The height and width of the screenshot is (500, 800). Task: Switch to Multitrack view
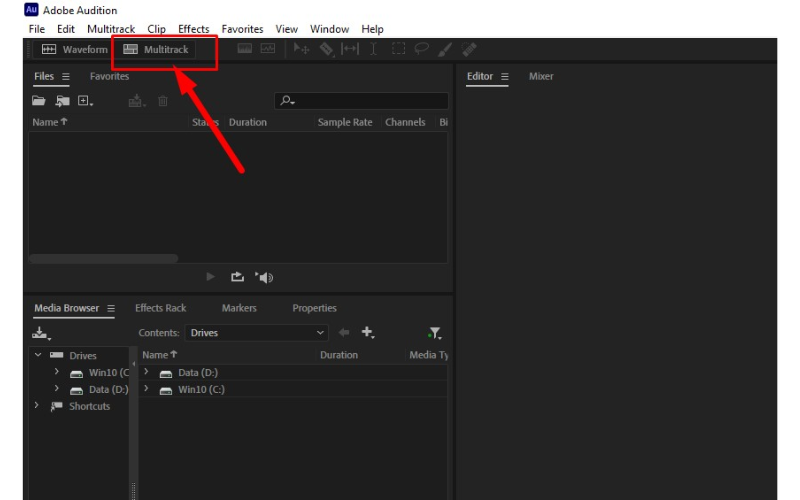(x=156, y=49)
